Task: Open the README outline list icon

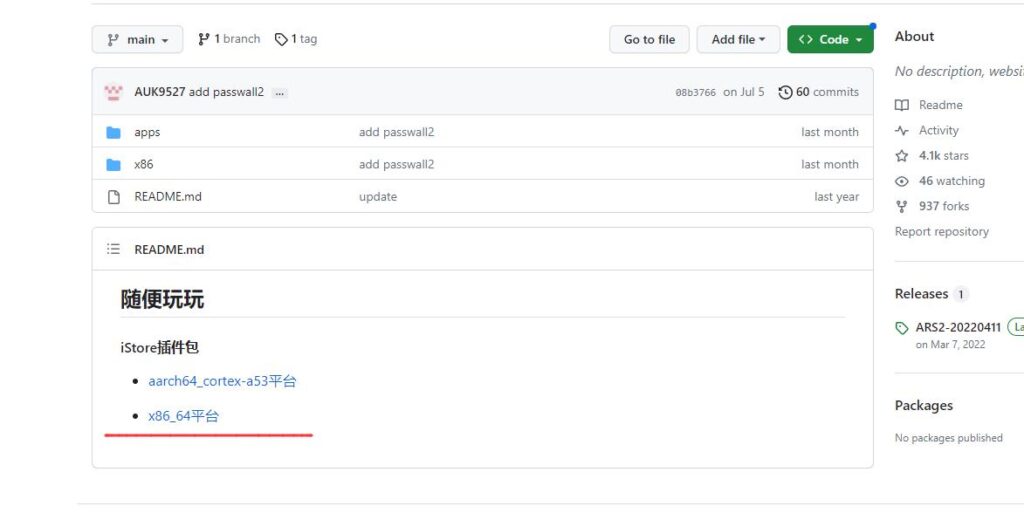Action: tap(113, 249)
